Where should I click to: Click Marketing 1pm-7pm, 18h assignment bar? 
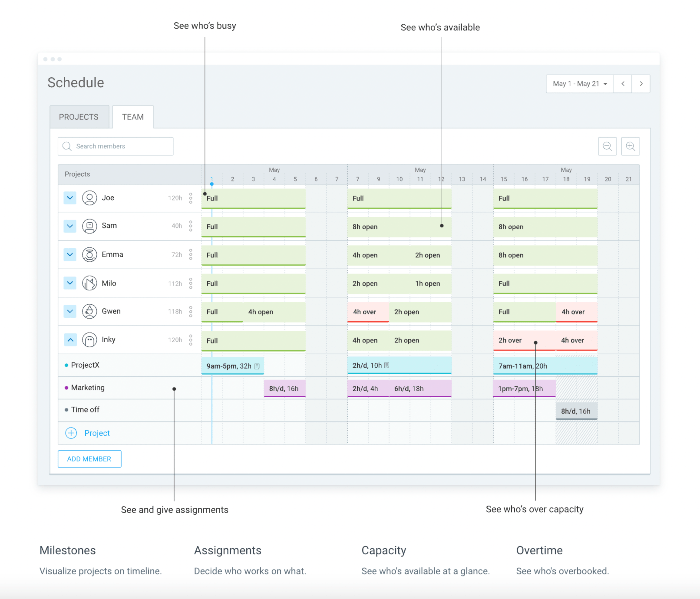point(525,388)
